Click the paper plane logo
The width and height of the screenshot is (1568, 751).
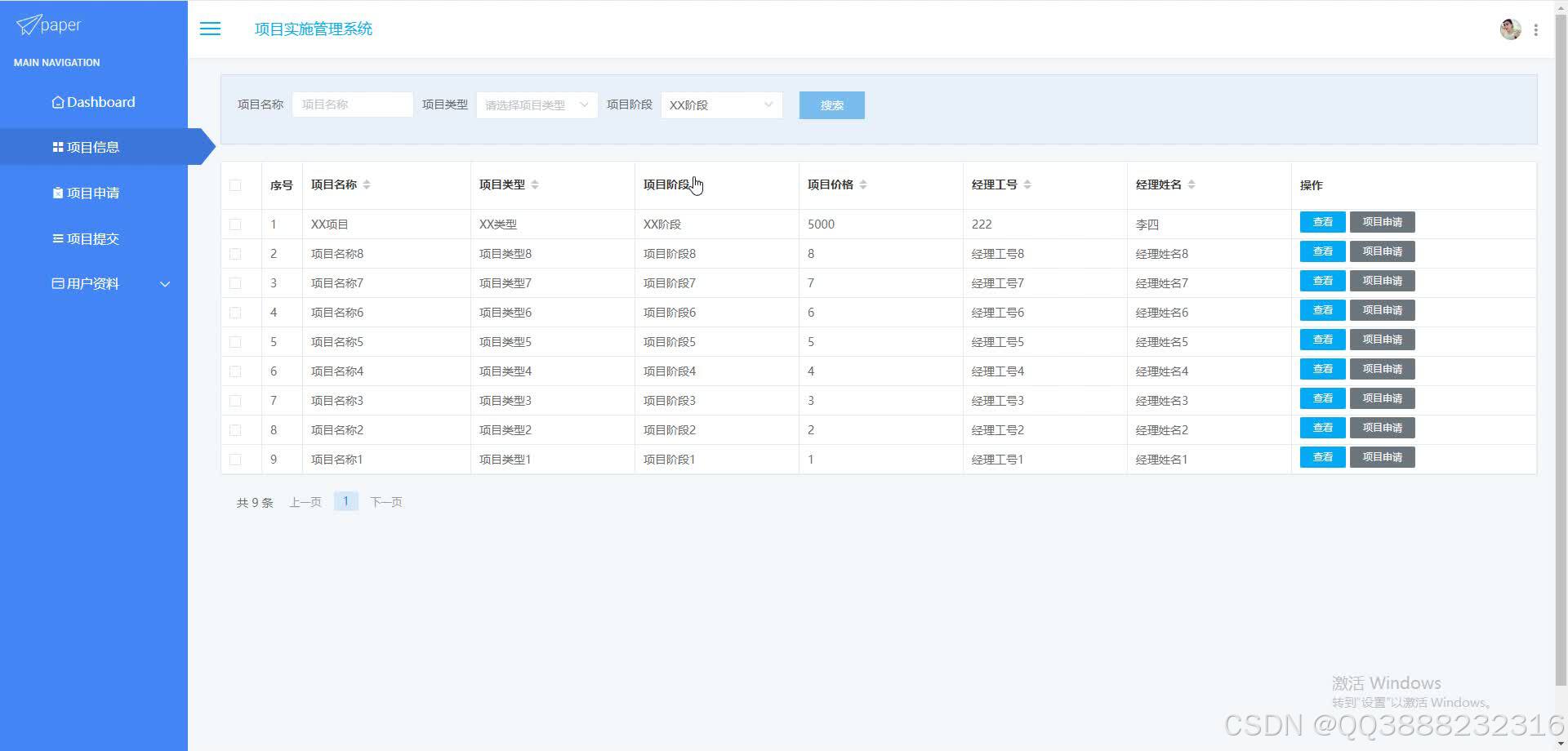click(48, 25)
